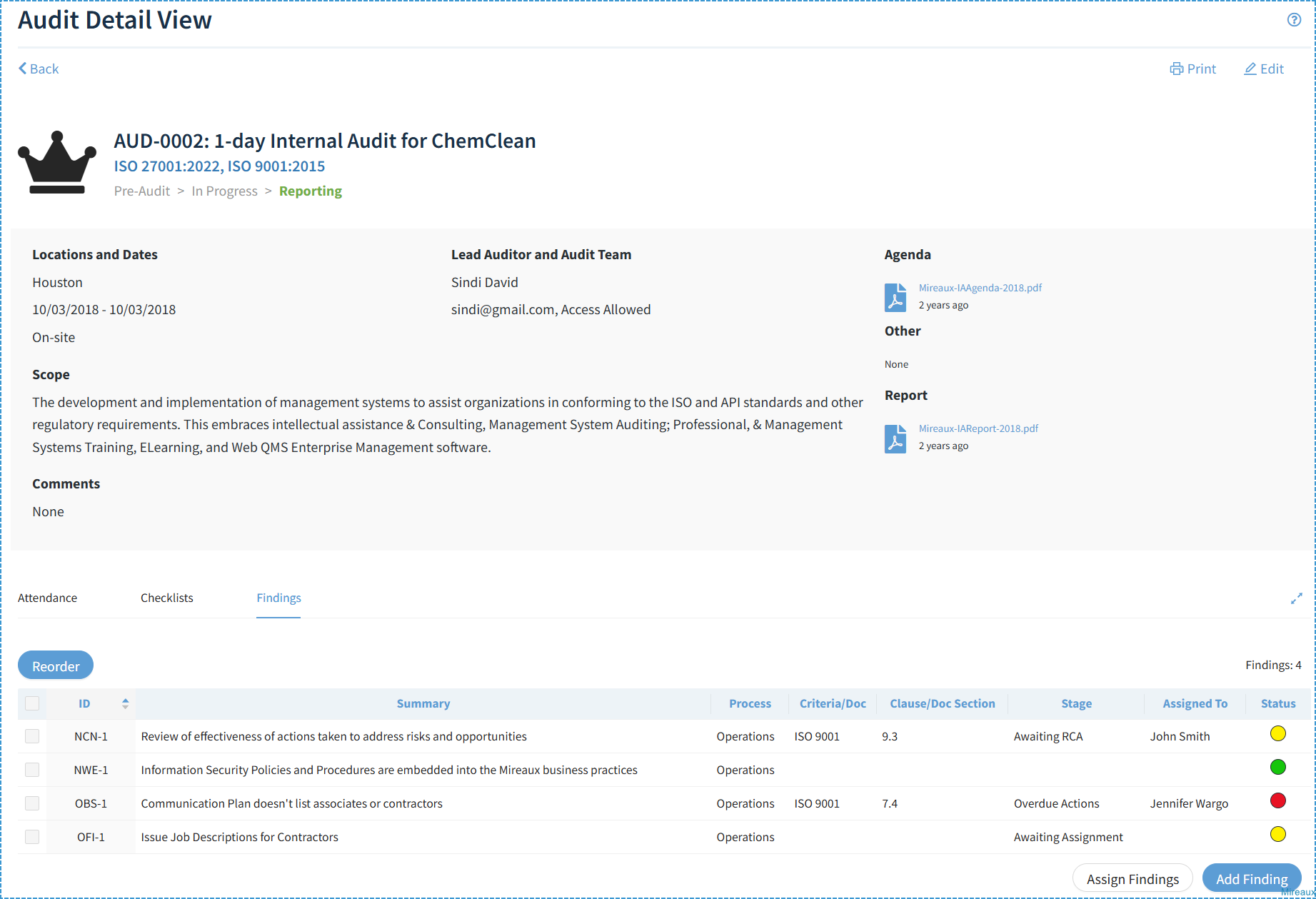Expand findings panel with fullscreen arrows icon
Screen dimensions: 1316x899
[1297, 598]
